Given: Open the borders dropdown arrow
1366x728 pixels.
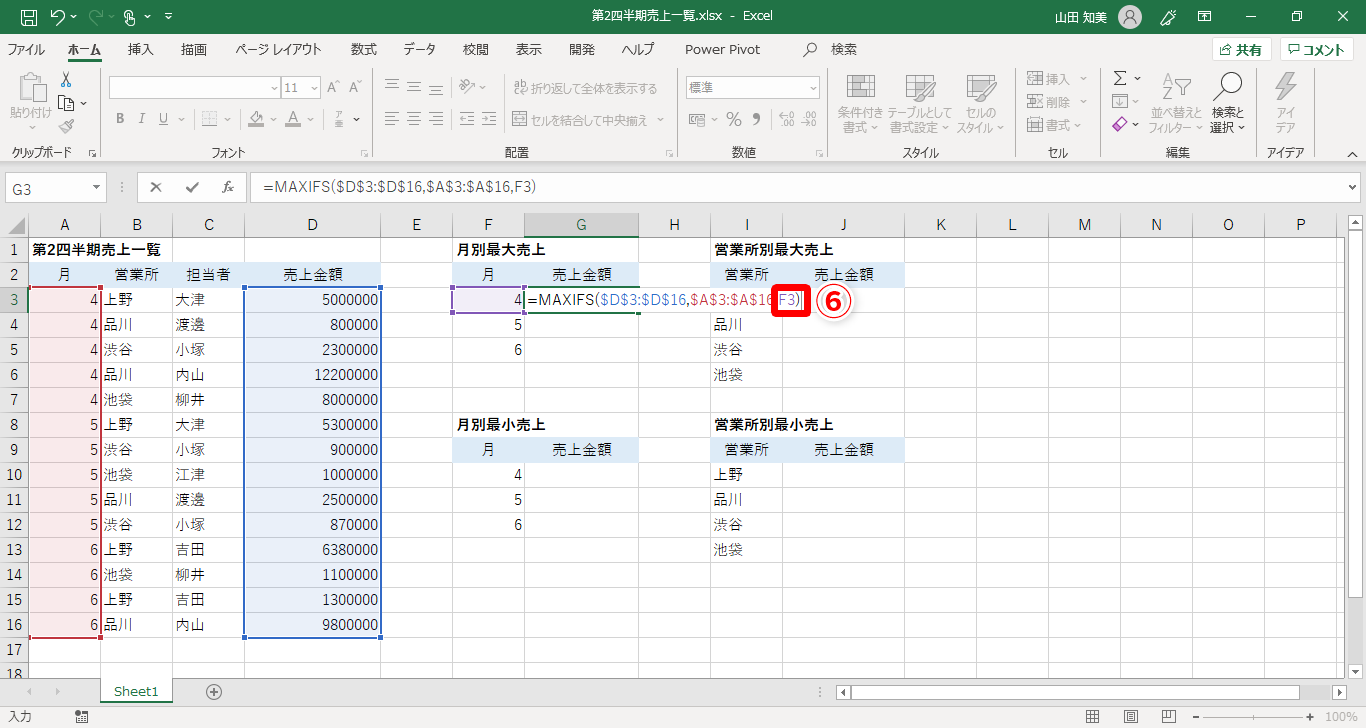Looking at the screenshot, I should point(228,119).
